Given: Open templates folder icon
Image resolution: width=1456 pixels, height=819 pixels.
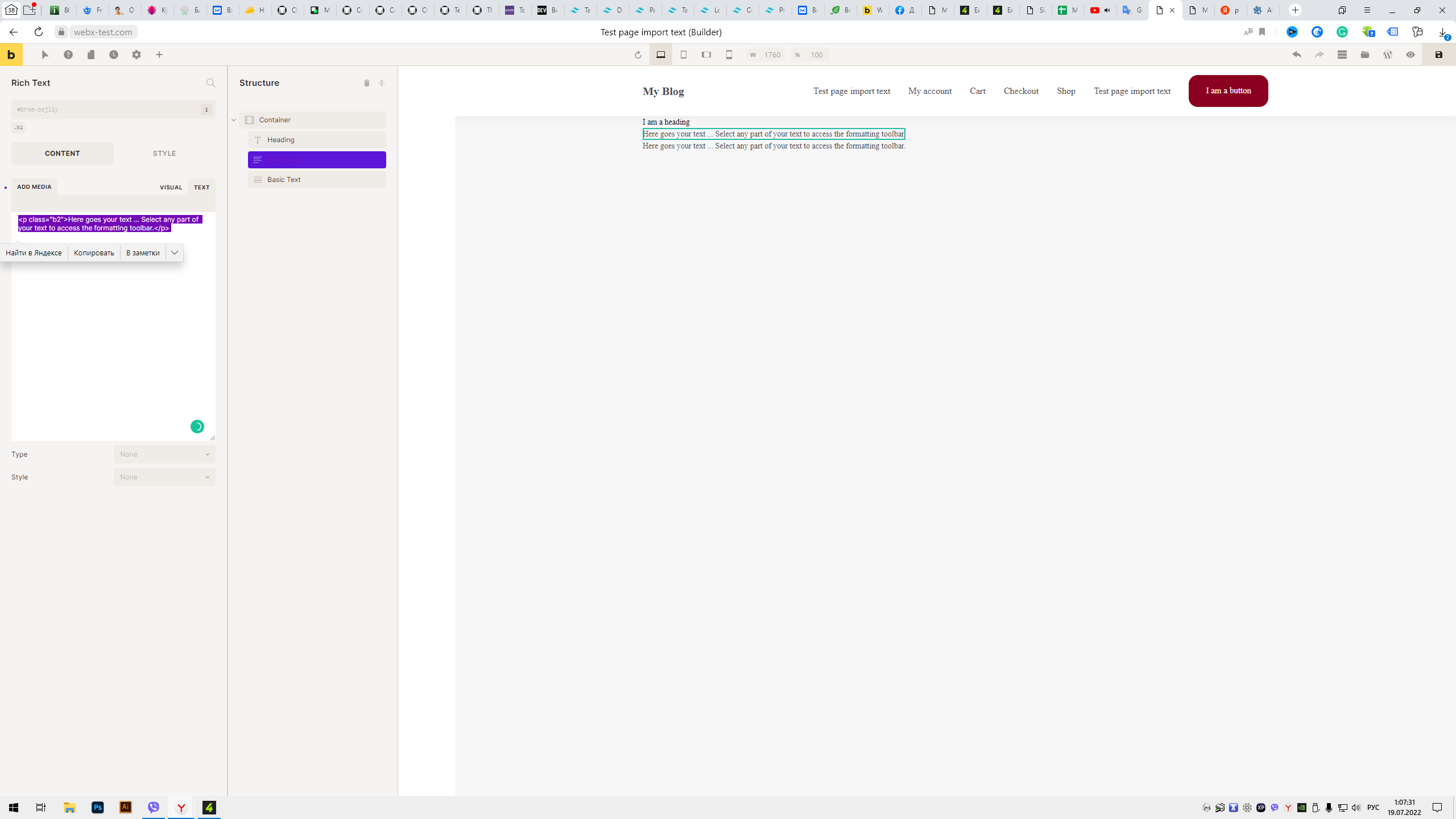Looking at the screenshot, I should coord(1365,55).
